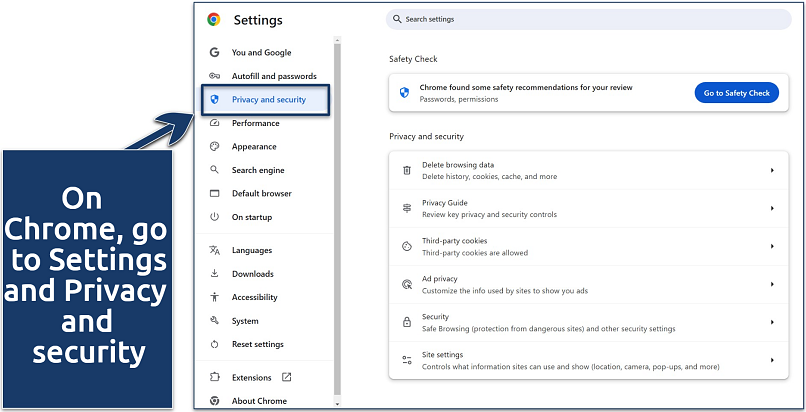
Task: Open About Chrome page
Action: pos(259,401)
